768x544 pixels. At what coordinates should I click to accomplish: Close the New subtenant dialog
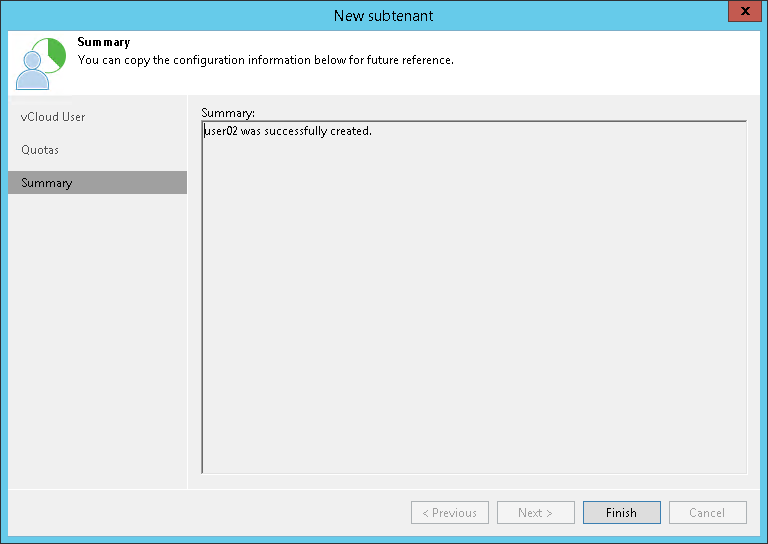[x=744, y=11]
